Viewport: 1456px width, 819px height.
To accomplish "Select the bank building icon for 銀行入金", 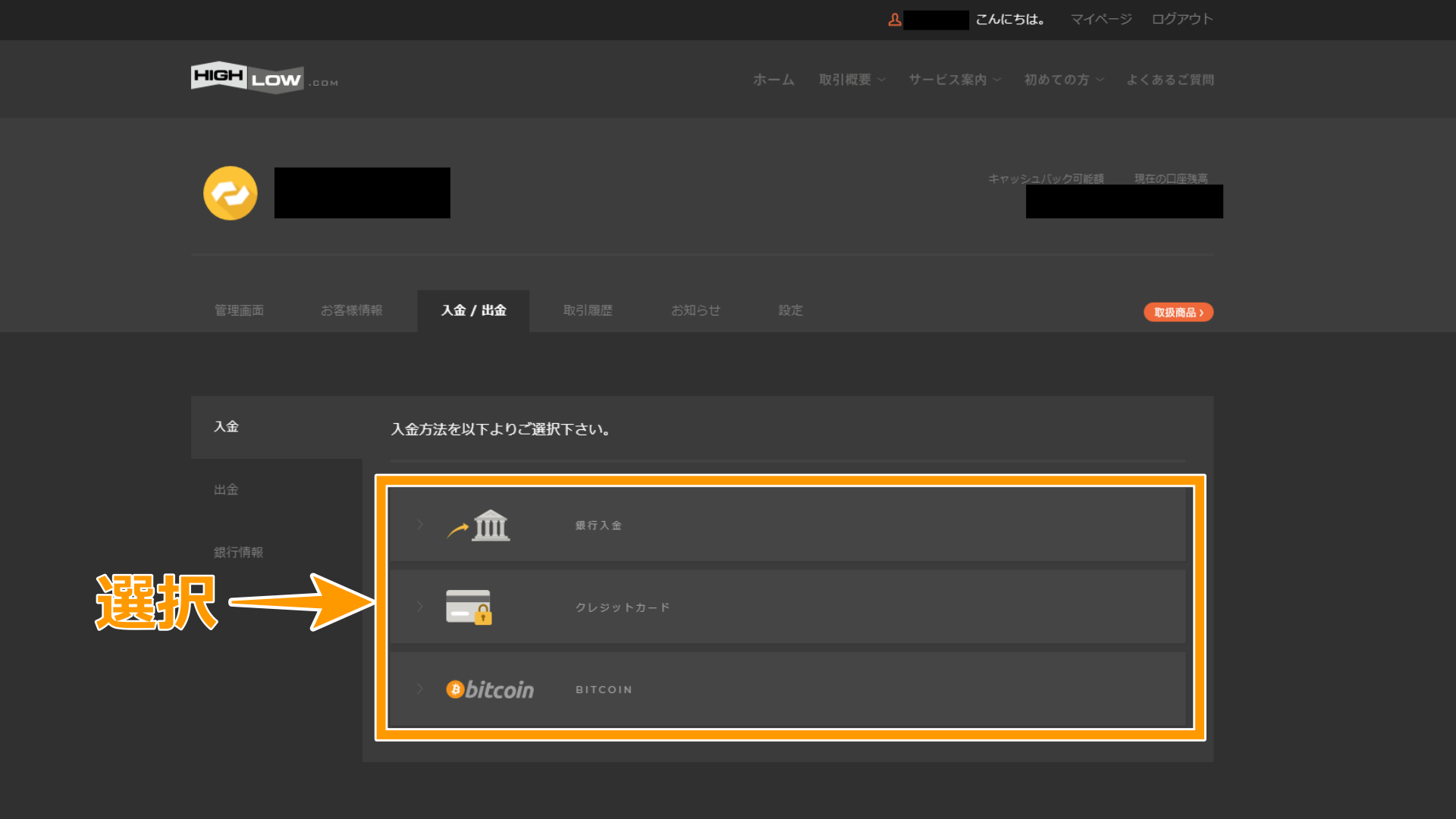I will coord(490,524).
